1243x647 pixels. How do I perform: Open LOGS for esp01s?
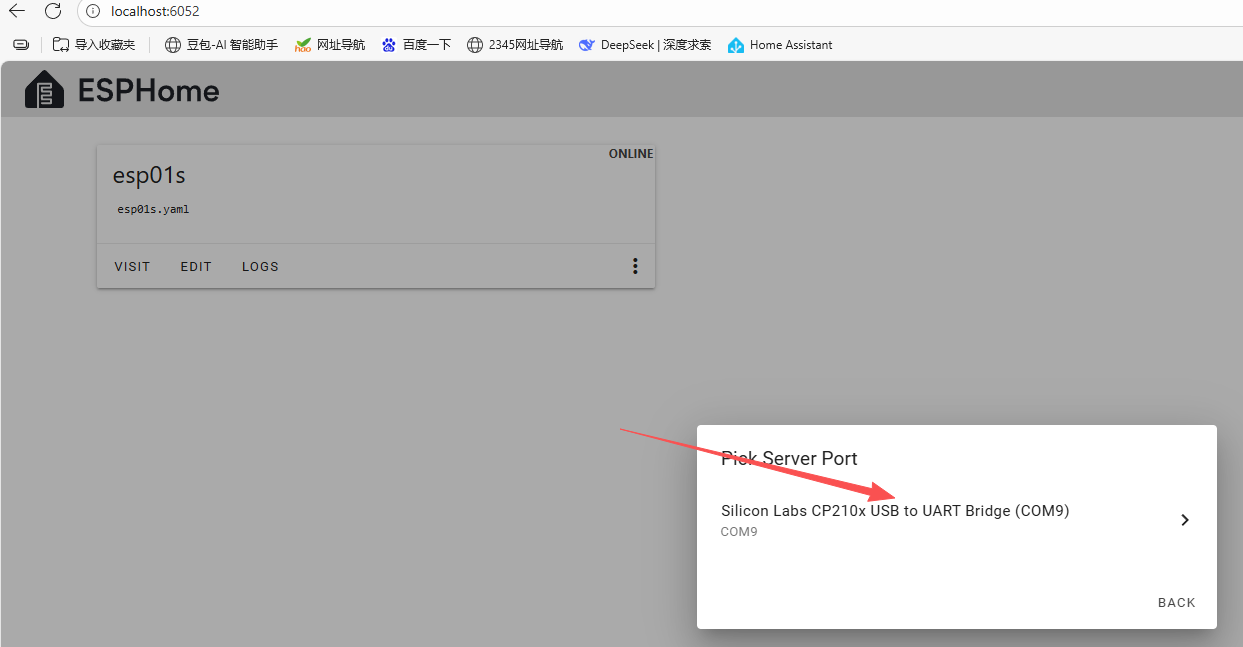click(x=260, y=267)
